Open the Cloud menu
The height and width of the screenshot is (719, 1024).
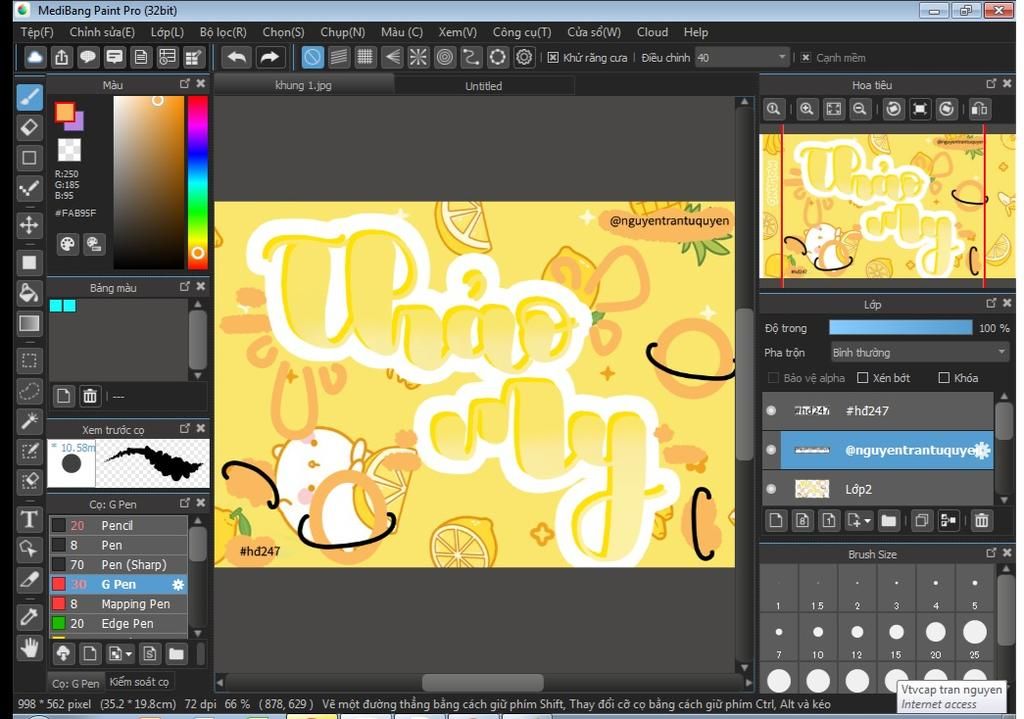click(x=652, y=32)
